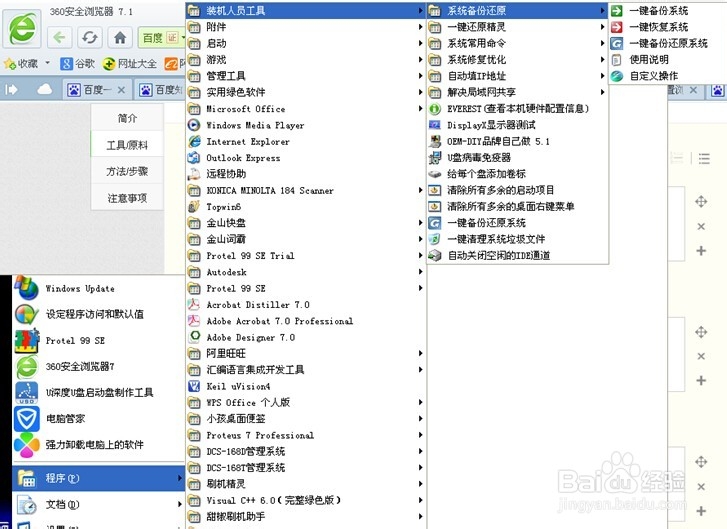This screenshot has height=529, width=727.
Task: Launch Outlook Express
Action: point(306,158)
